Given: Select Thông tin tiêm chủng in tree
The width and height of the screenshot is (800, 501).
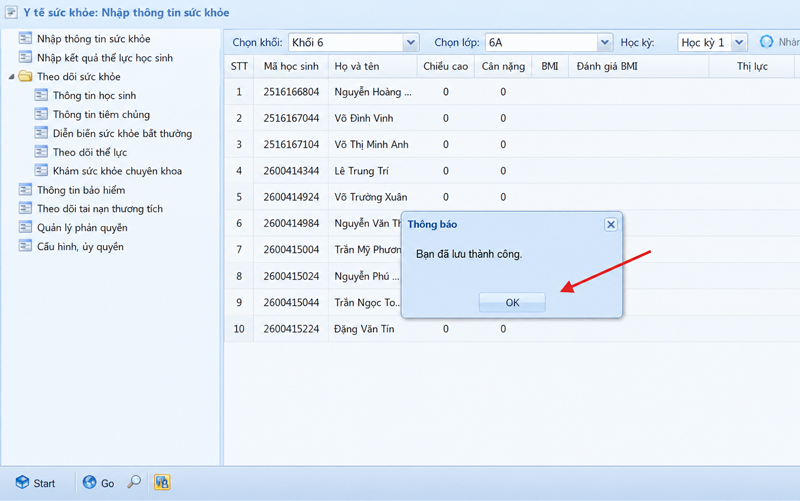Looking at the screenshot, I should coord(101,114).
